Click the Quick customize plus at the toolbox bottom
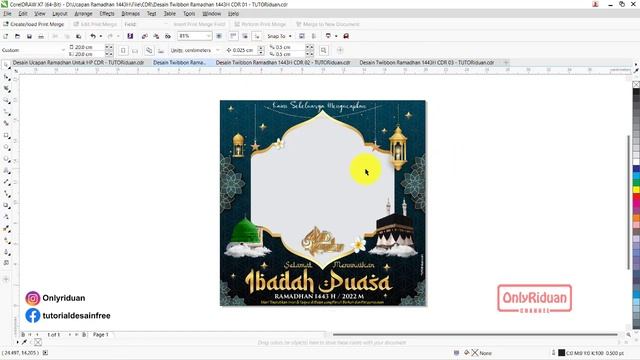The height and width of the screenshot is (360, 640). (6, 279)
